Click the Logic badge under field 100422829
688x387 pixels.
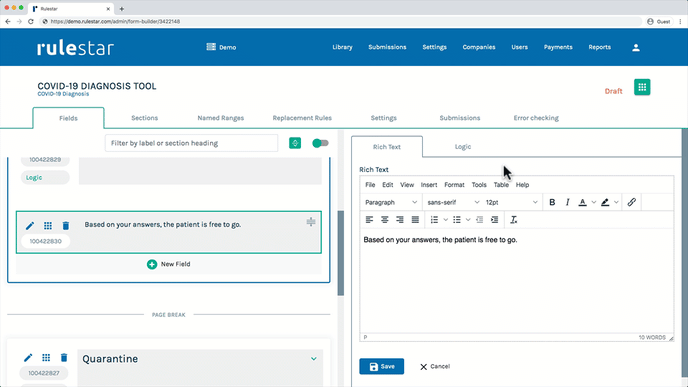coord(45,177)
